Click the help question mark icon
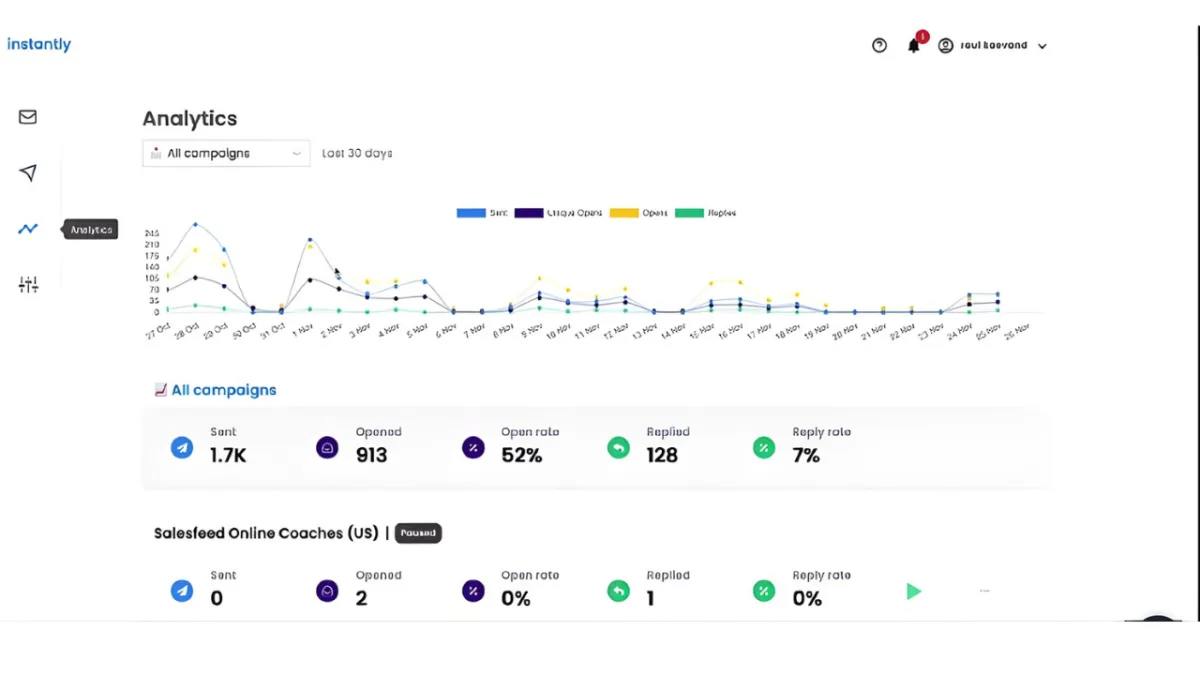The height and width of the screenshot is (675, 1200). (x=879, y=45)
